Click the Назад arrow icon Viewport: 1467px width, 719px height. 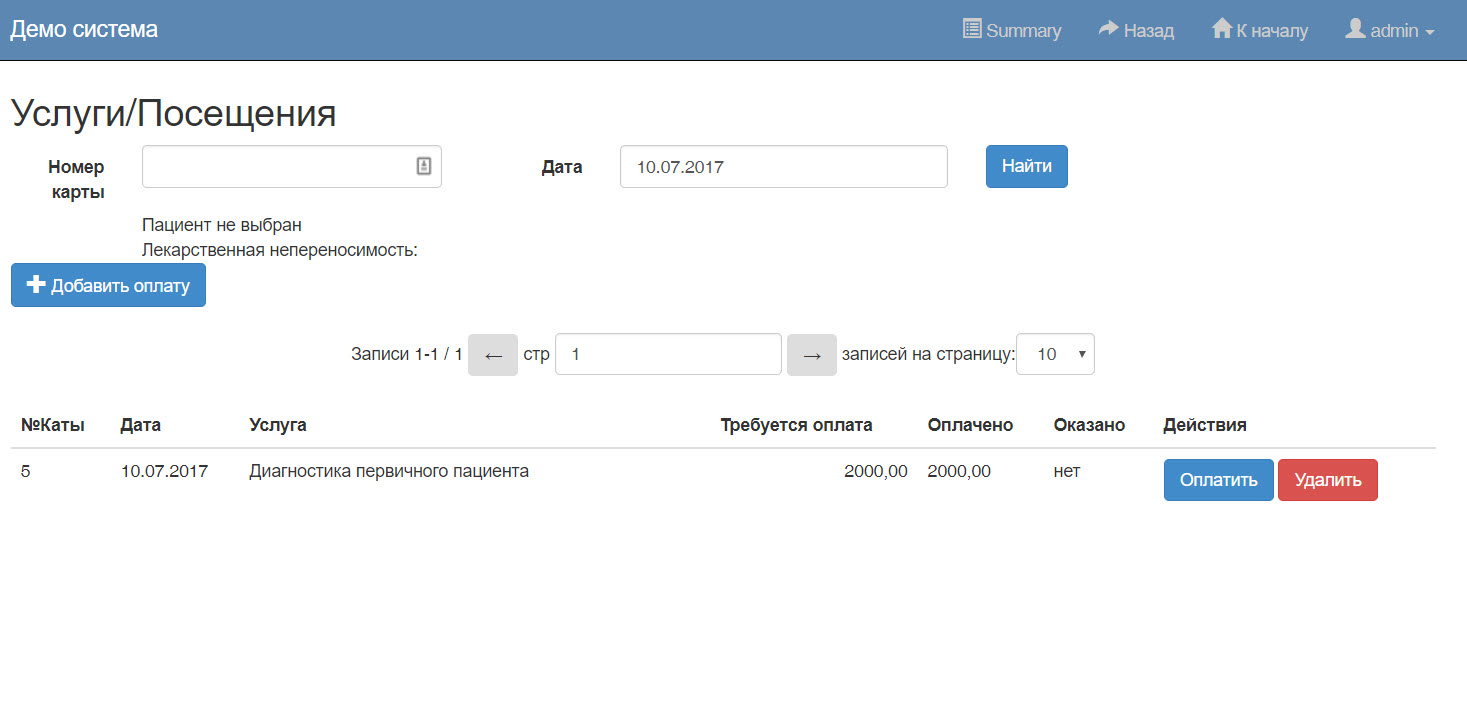coord(1108,29)
